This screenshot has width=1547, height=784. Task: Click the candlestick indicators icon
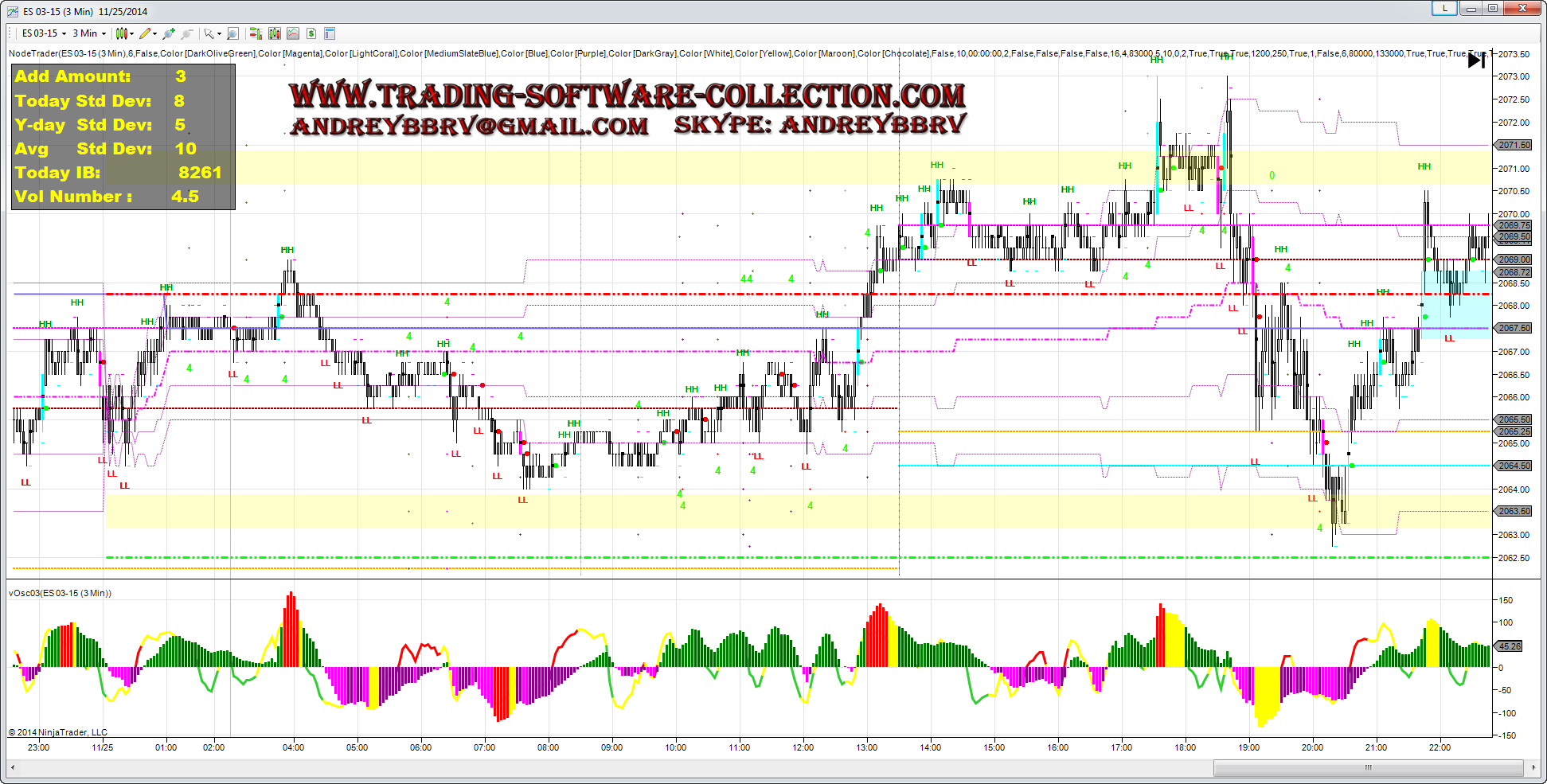[275, 33]
